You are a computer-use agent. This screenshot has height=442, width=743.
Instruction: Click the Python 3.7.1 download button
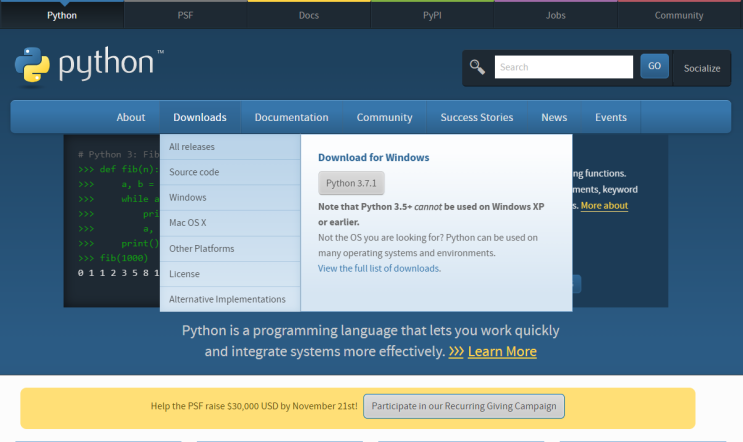pyautogui.click(x=351, y=183)
